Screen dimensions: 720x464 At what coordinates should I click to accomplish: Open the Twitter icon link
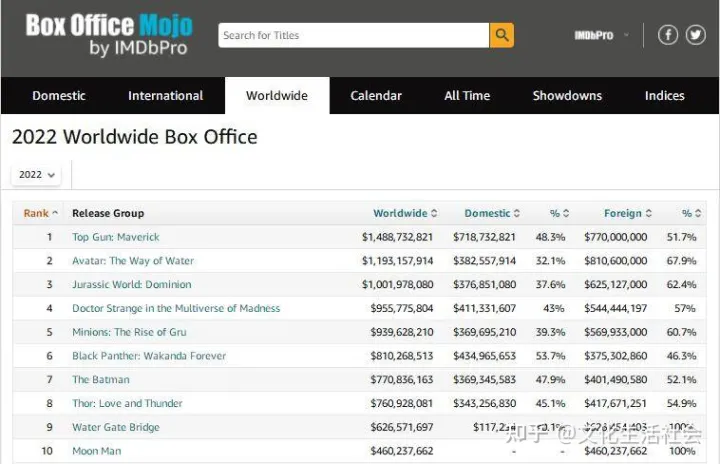coord(695,35)
